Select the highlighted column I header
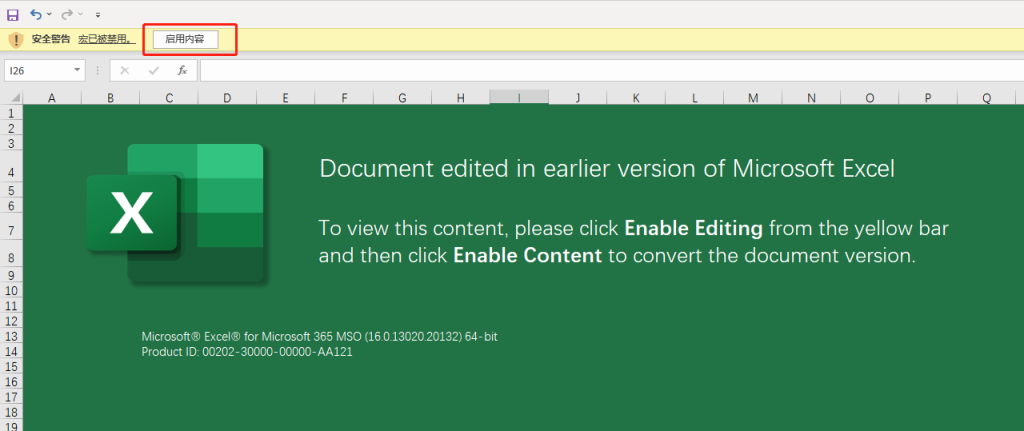Screen dimensions: 1024x431 pos(519,98)
